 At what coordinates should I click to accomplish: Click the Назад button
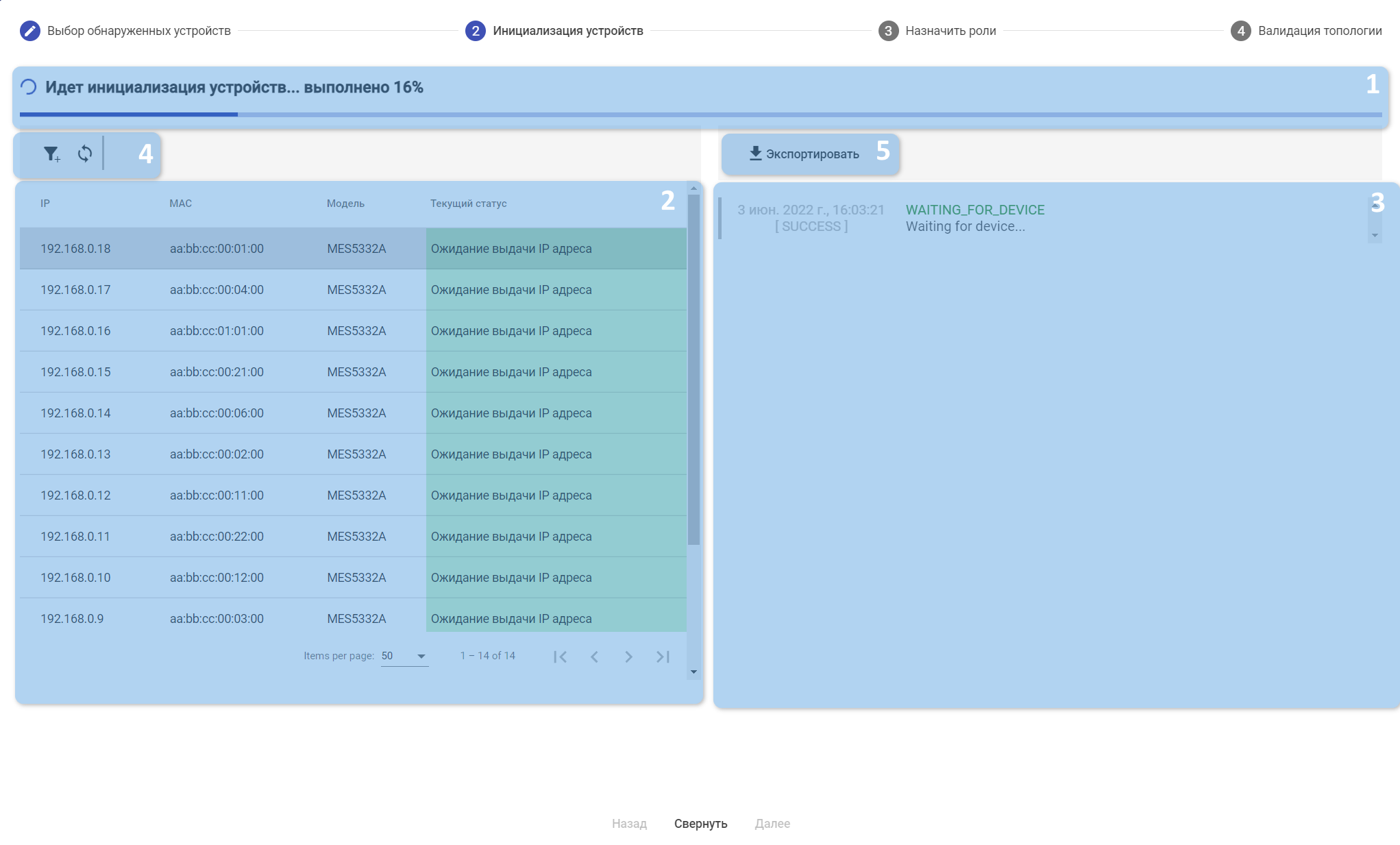coord(629,823)
